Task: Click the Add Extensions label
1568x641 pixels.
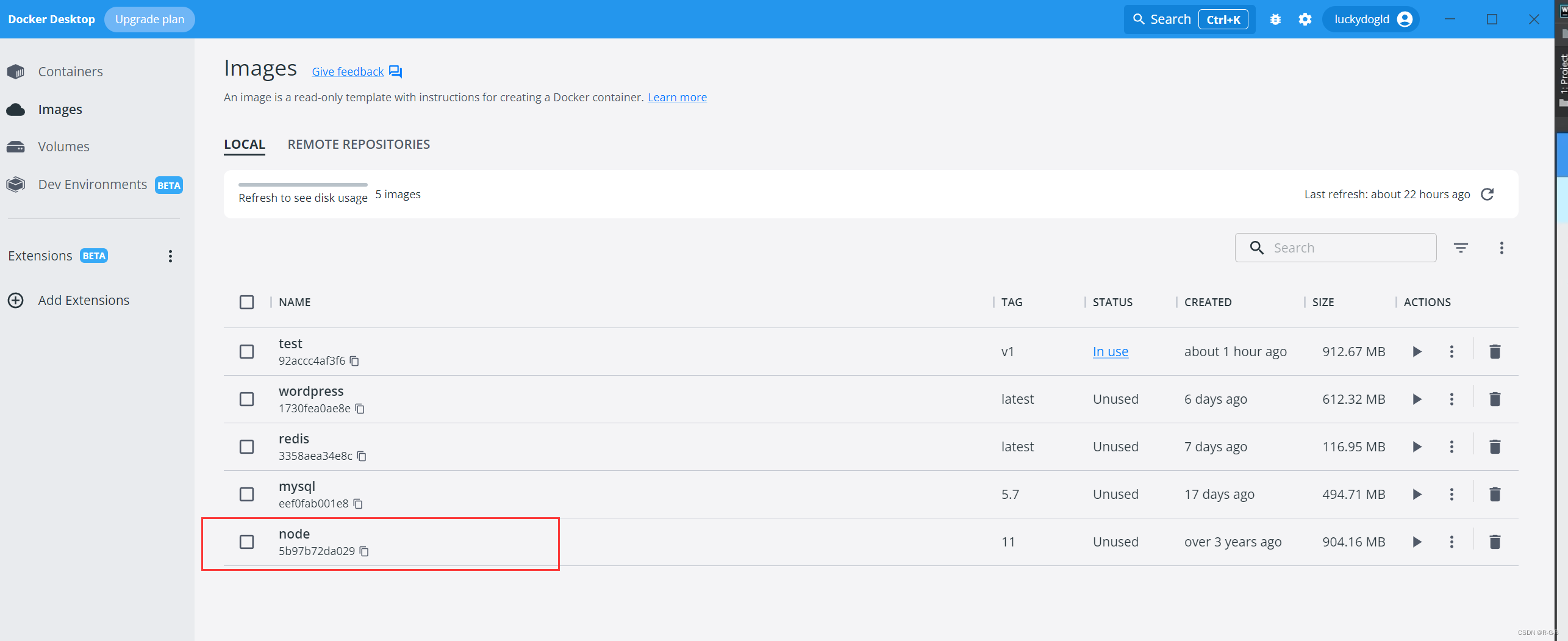Action: click(x=84, y=301)
